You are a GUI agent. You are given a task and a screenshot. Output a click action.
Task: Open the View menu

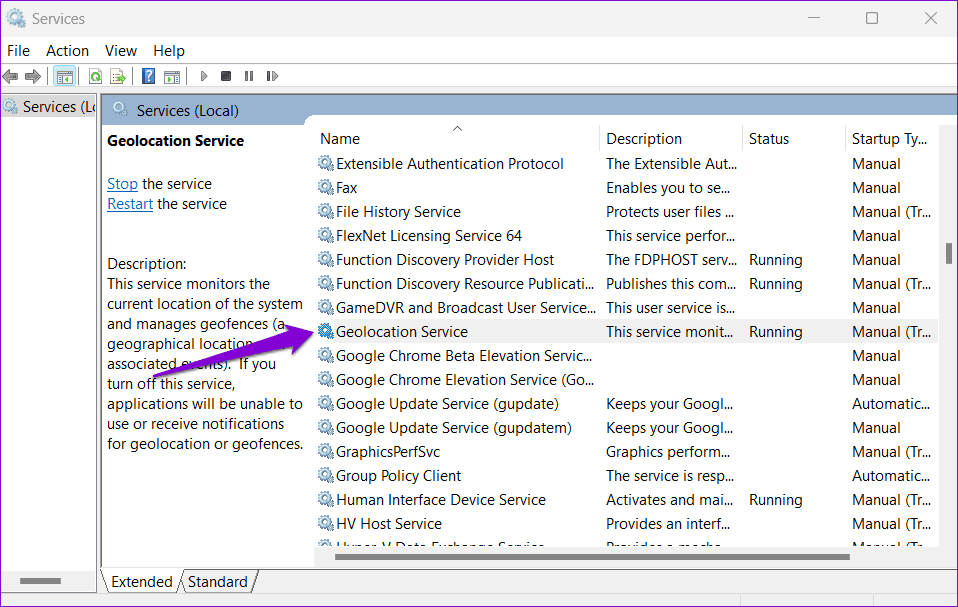[120, 51]
